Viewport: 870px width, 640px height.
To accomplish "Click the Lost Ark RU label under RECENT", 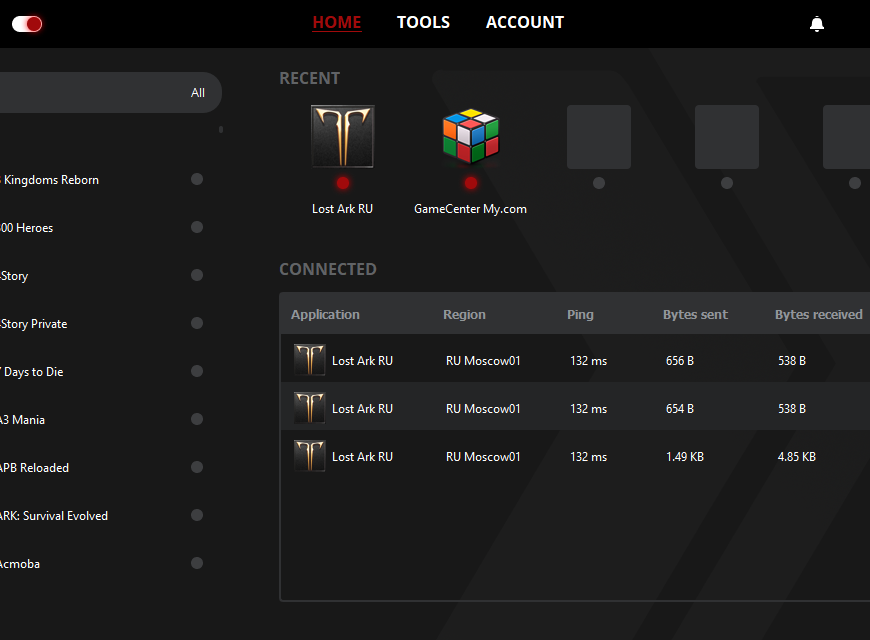I will (342, 209).
